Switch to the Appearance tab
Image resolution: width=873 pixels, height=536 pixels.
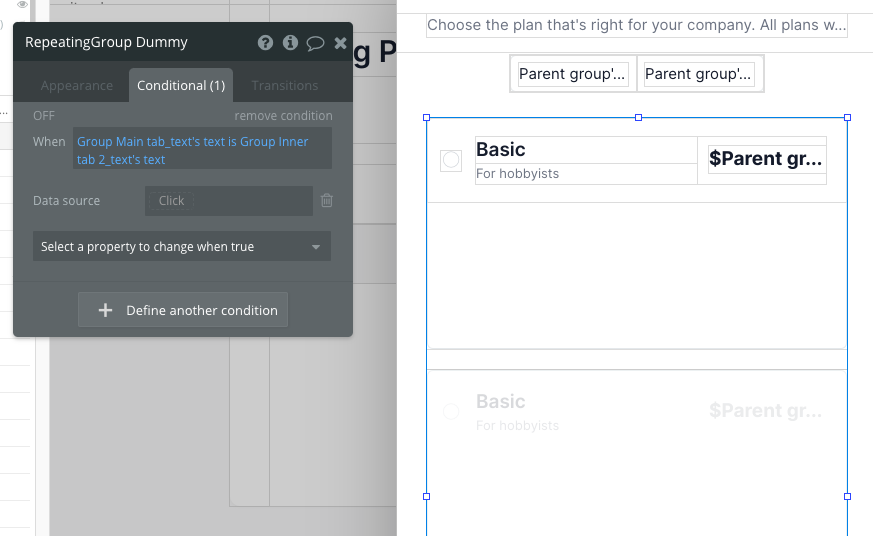[x=77, y=86]
